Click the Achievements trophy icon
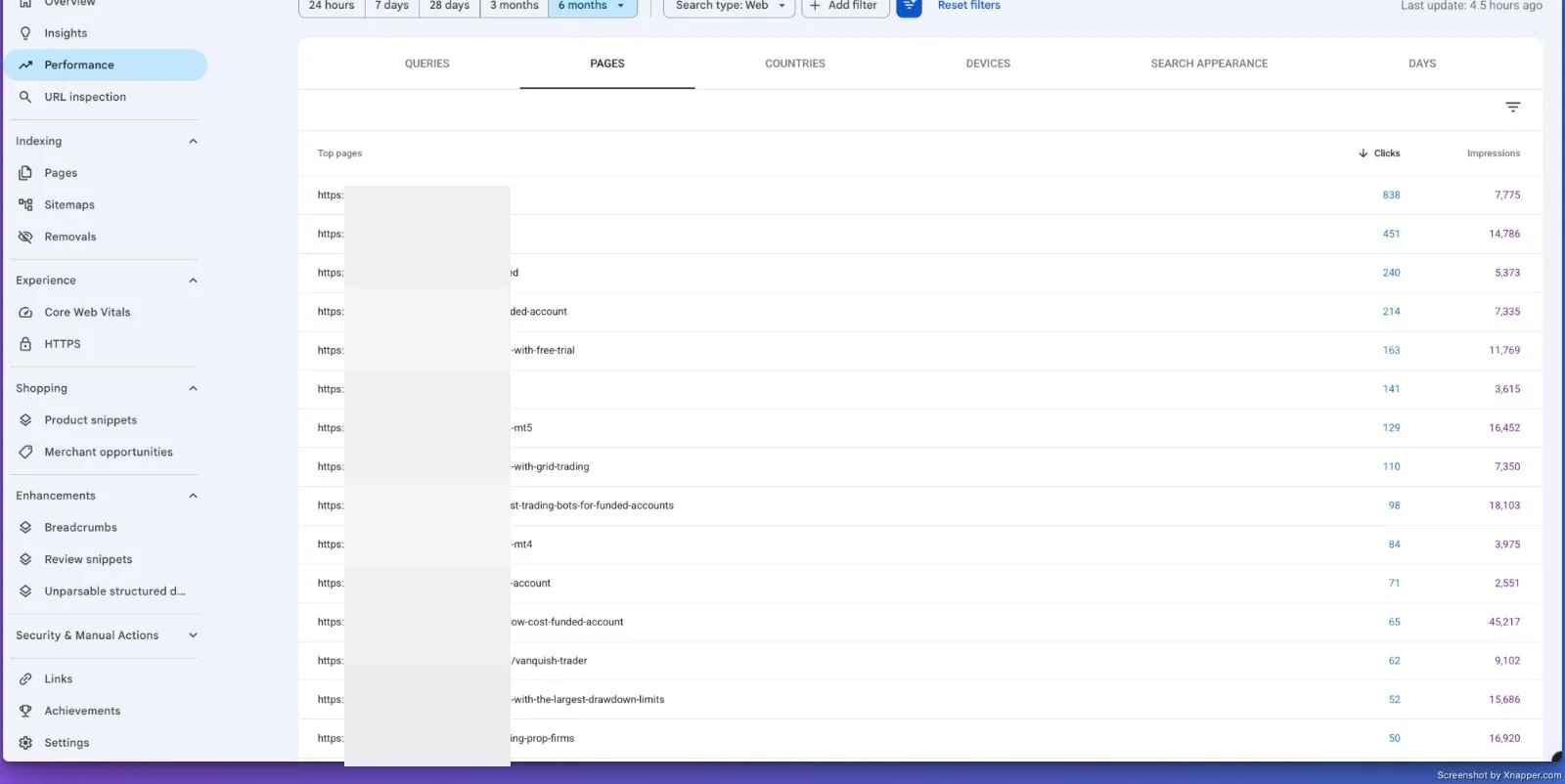Viewport: 1565px width, 784px height. [x=25, y=712]
